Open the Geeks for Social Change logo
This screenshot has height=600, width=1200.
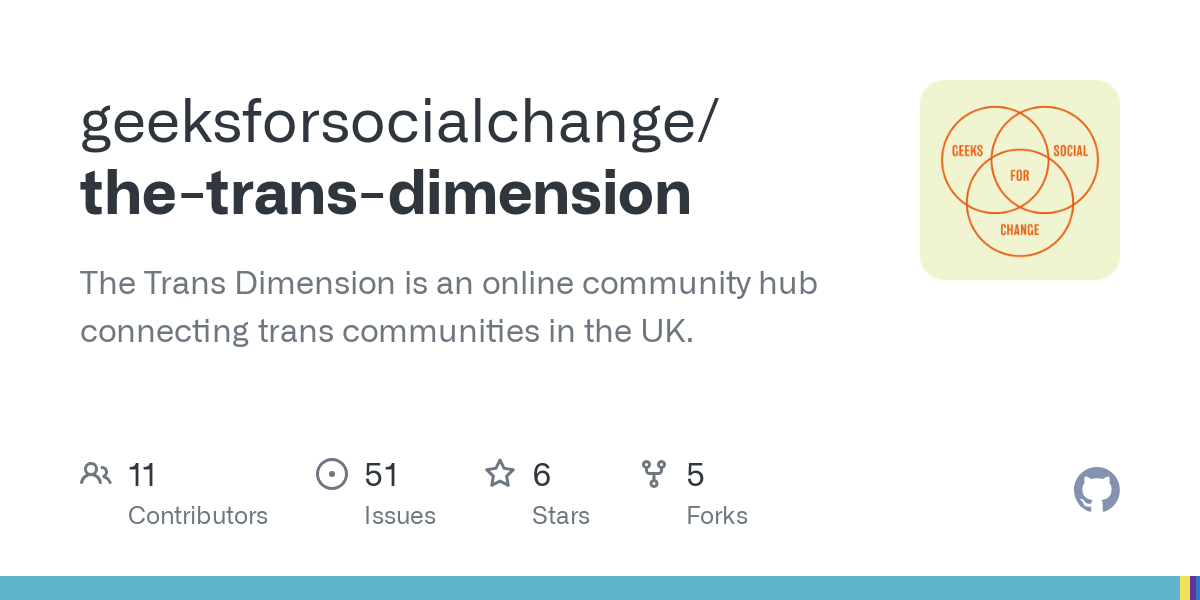point(1019,180)
